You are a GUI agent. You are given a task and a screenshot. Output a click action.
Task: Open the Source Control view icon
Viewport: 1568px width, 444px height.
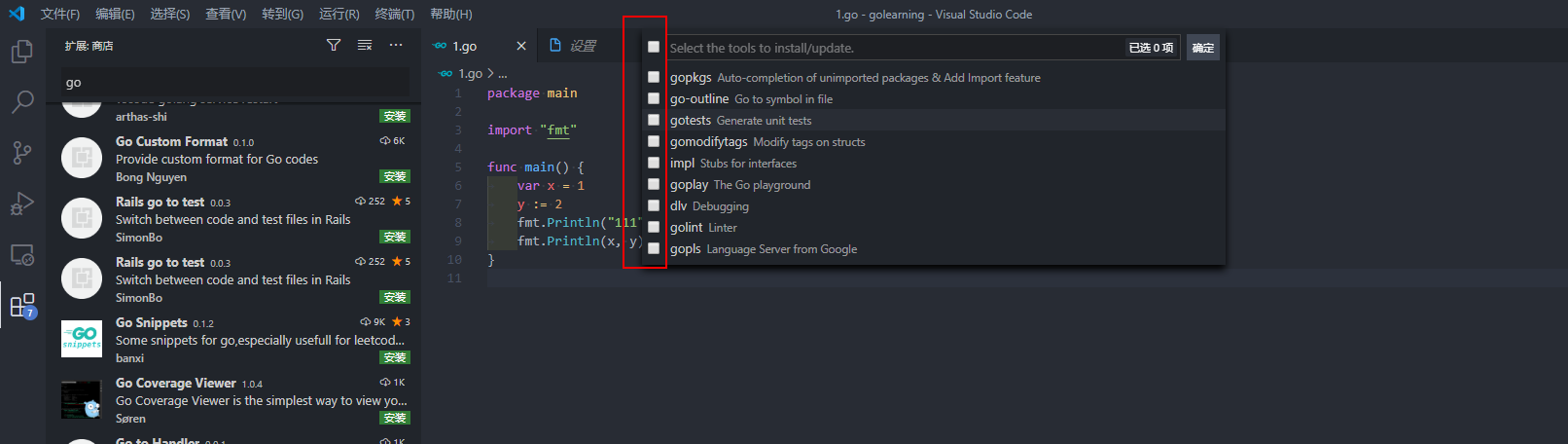coord(21,153)
